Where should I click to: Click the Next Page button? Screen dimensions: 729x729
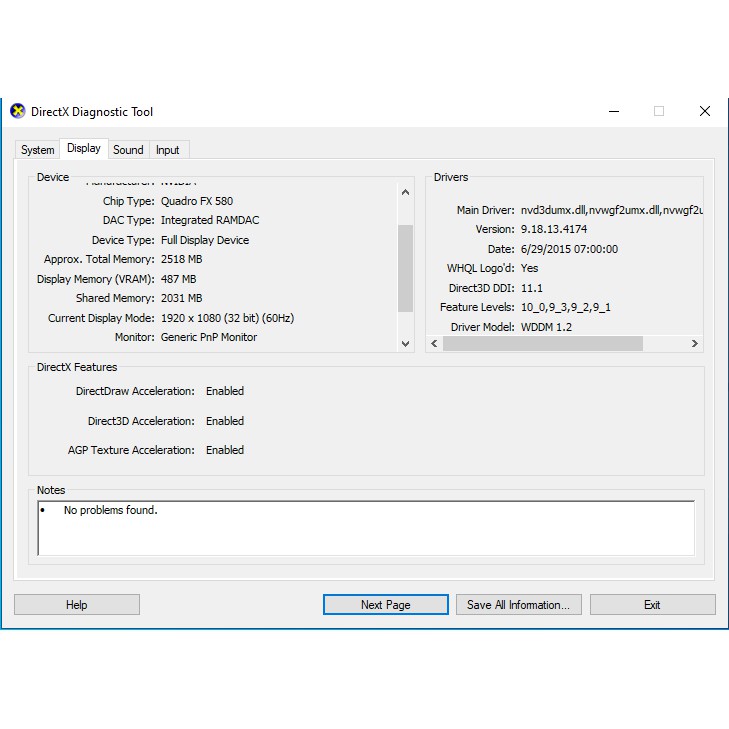pos(385,604)
